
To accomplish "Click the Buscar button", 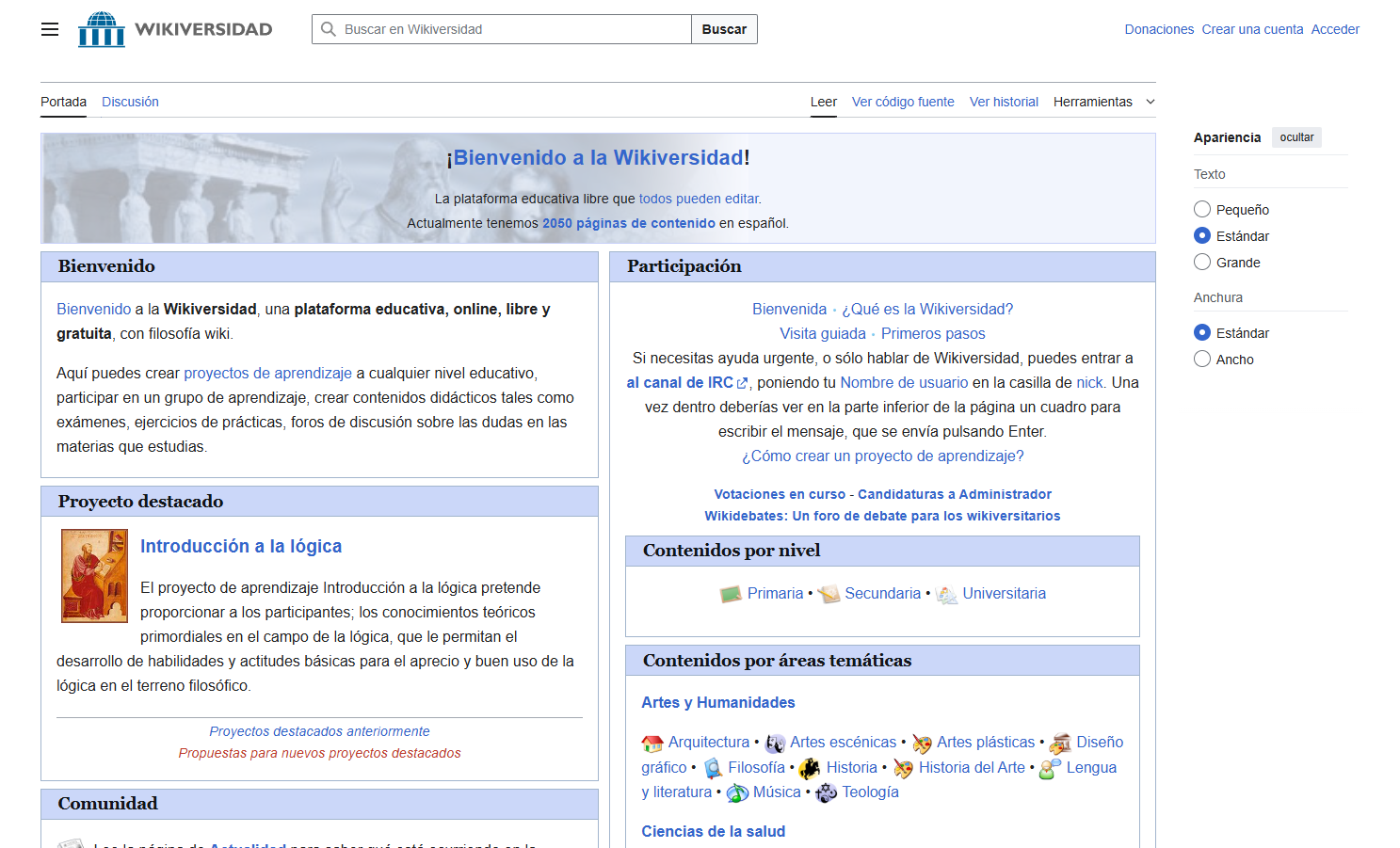I will 724,29.
